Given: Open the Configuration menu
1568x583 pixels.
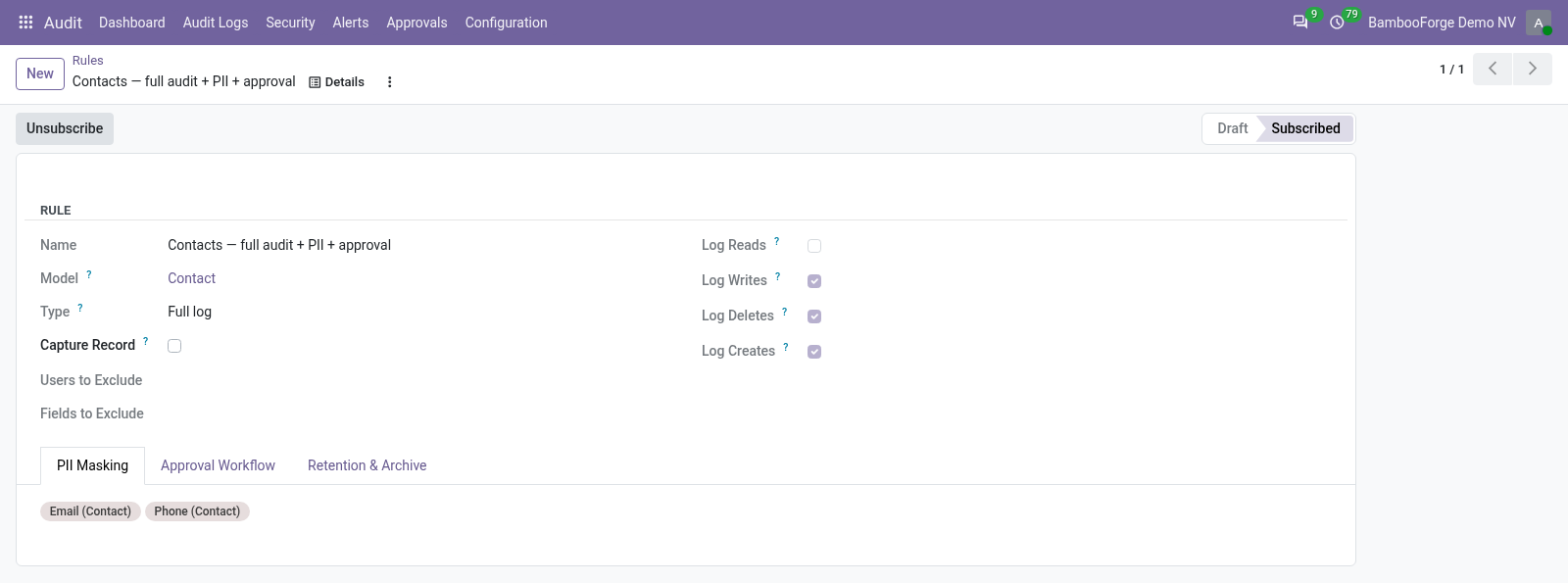Looking at the screenshot, I should click(506, 23).
